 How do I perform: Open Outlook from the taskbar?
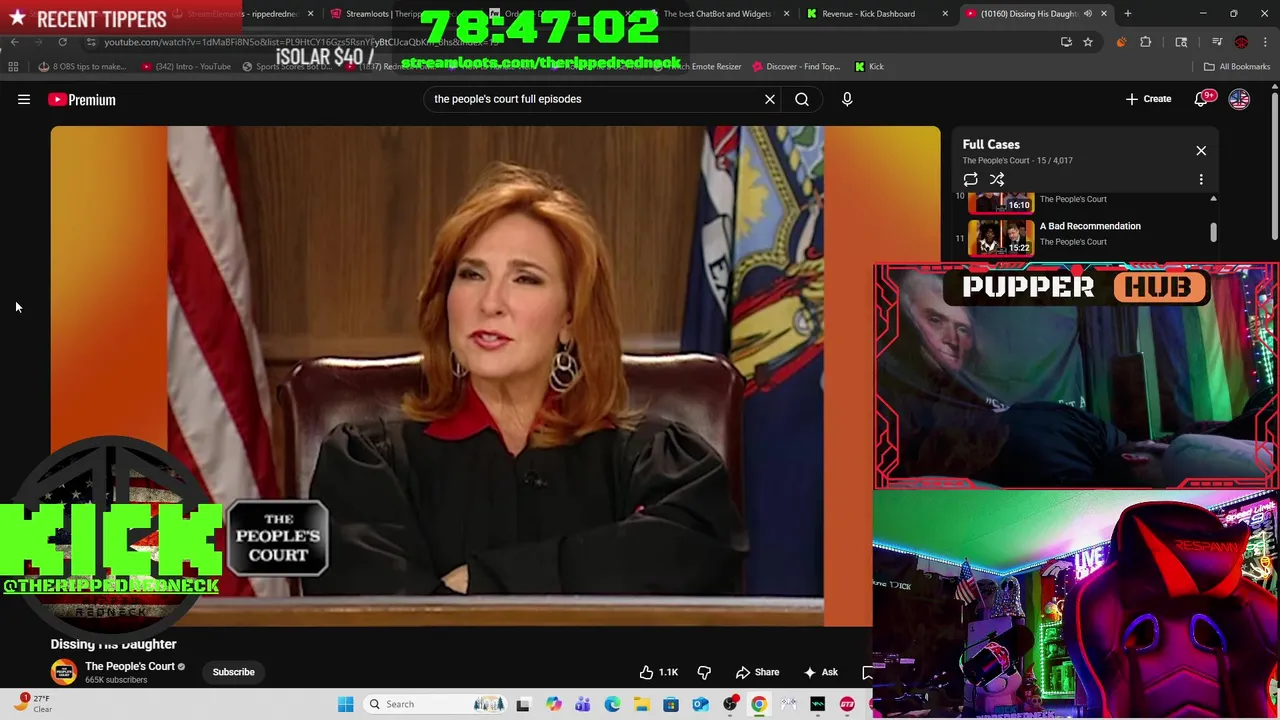pos(700,704)
